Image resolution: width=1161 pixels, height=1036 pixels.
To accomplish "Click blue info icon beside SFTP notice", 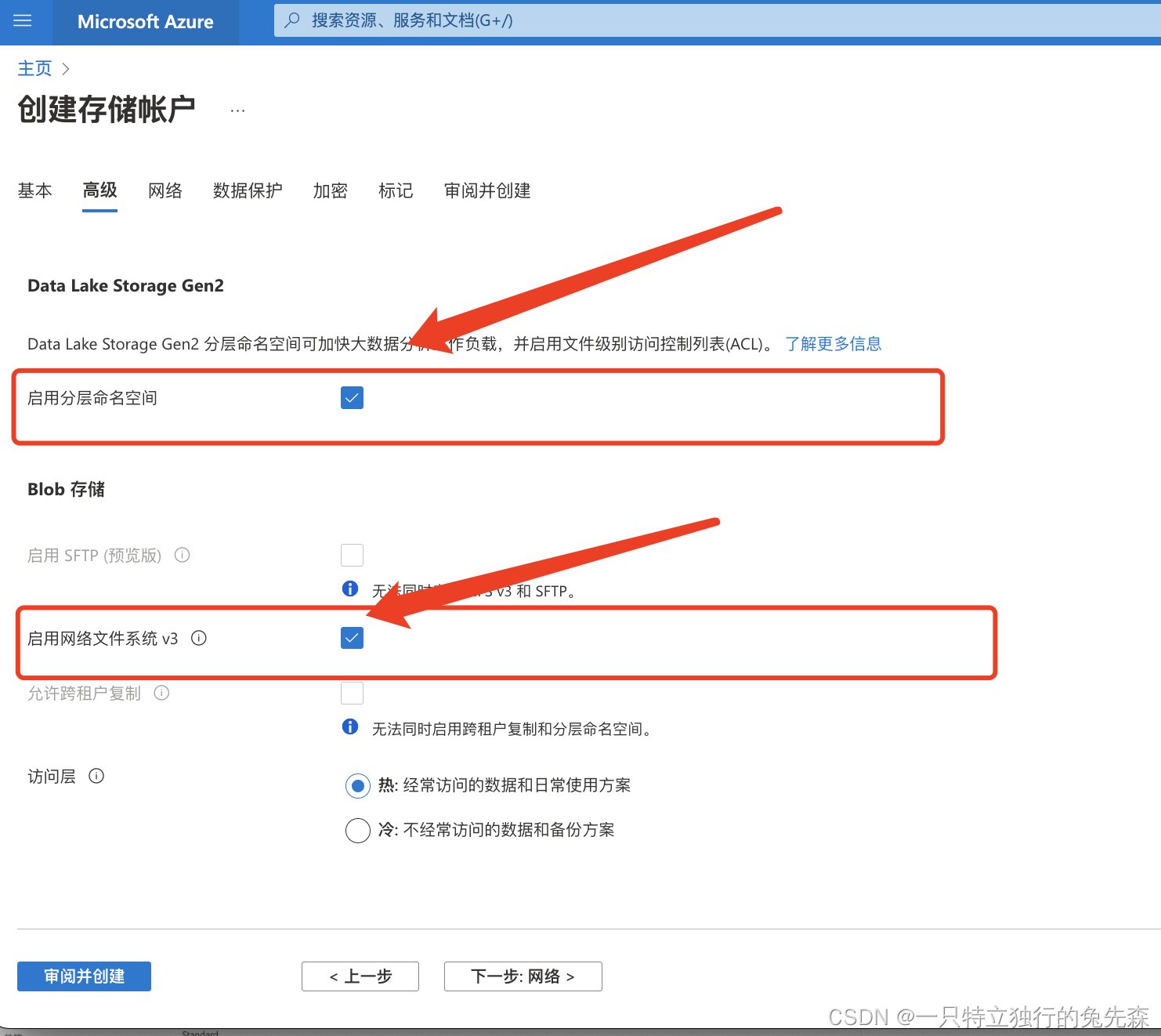I will coord(350,589).
